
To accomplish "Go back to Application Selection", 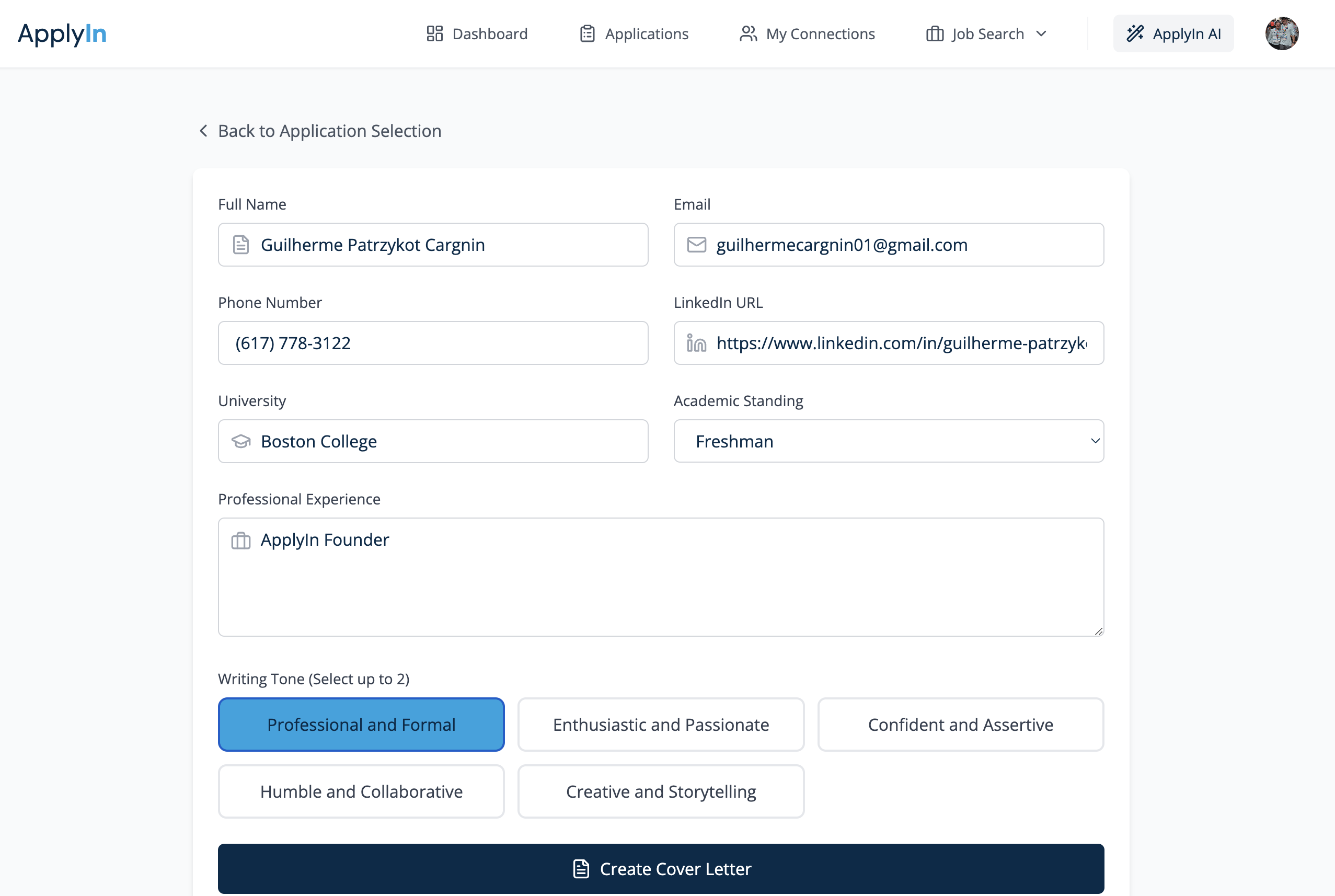I will tap(329, 131).
